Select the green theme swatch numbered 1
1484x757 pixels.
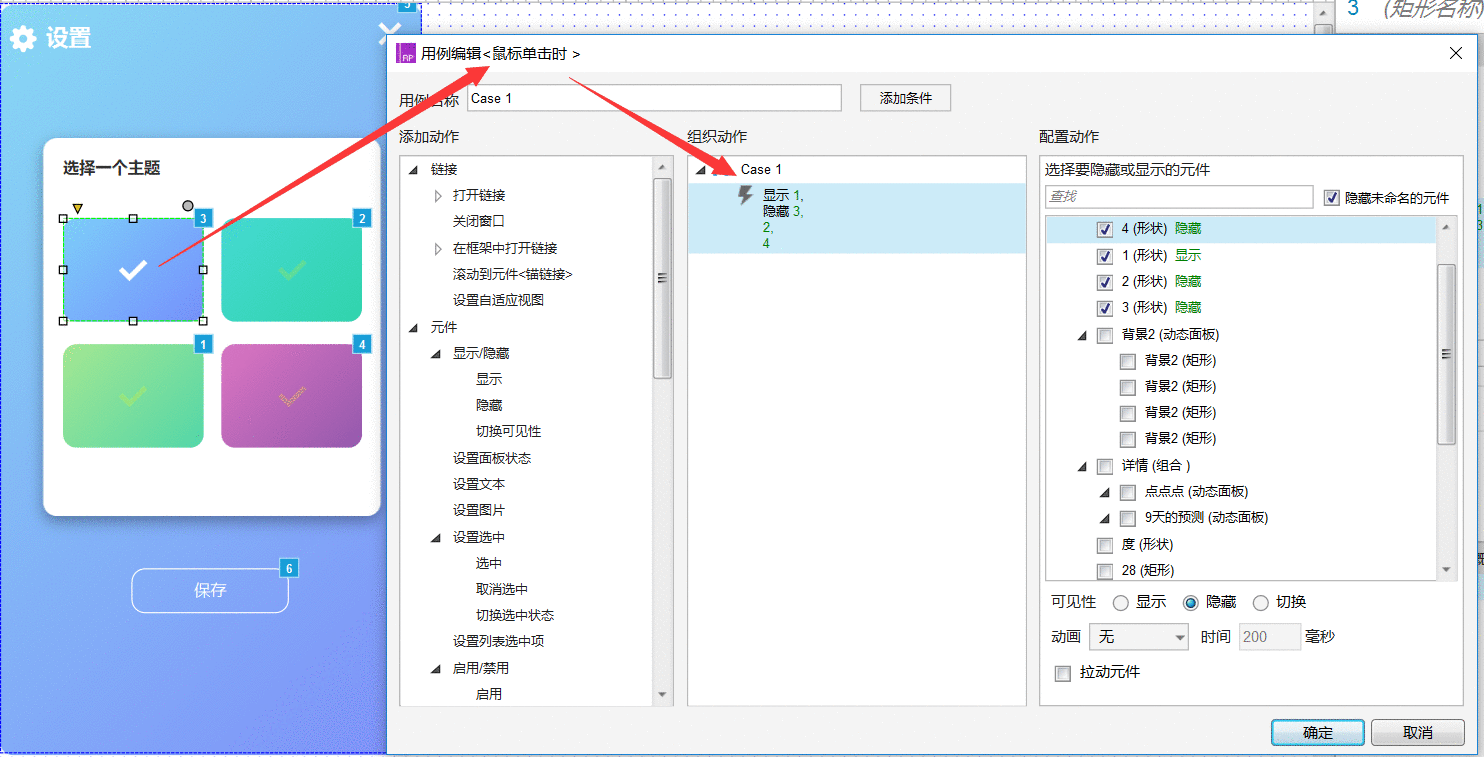click(133, 396)
